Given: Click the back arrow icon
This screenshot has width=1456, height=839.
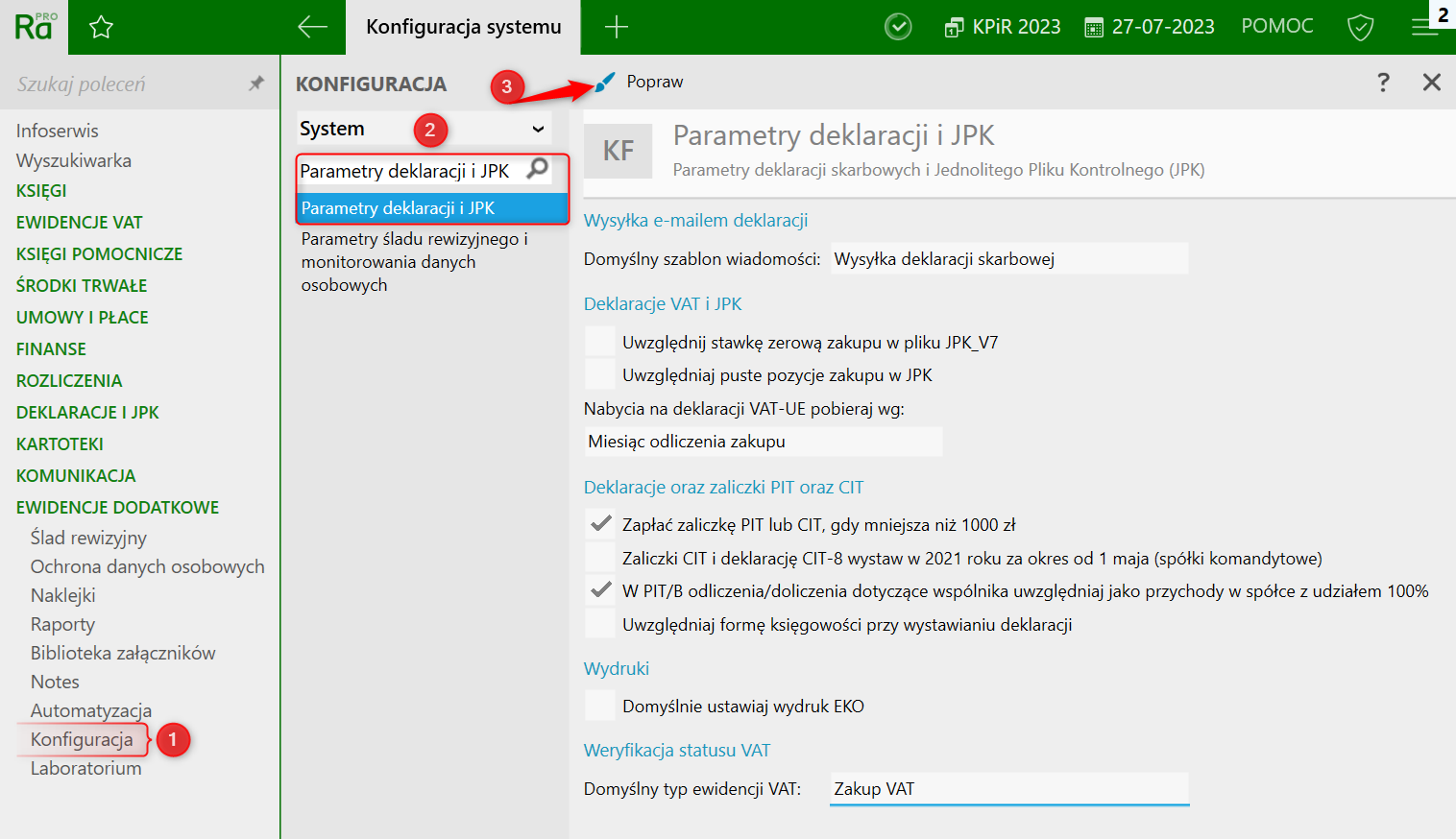Looking at the screenshot, I should click(x=312, y=27).
